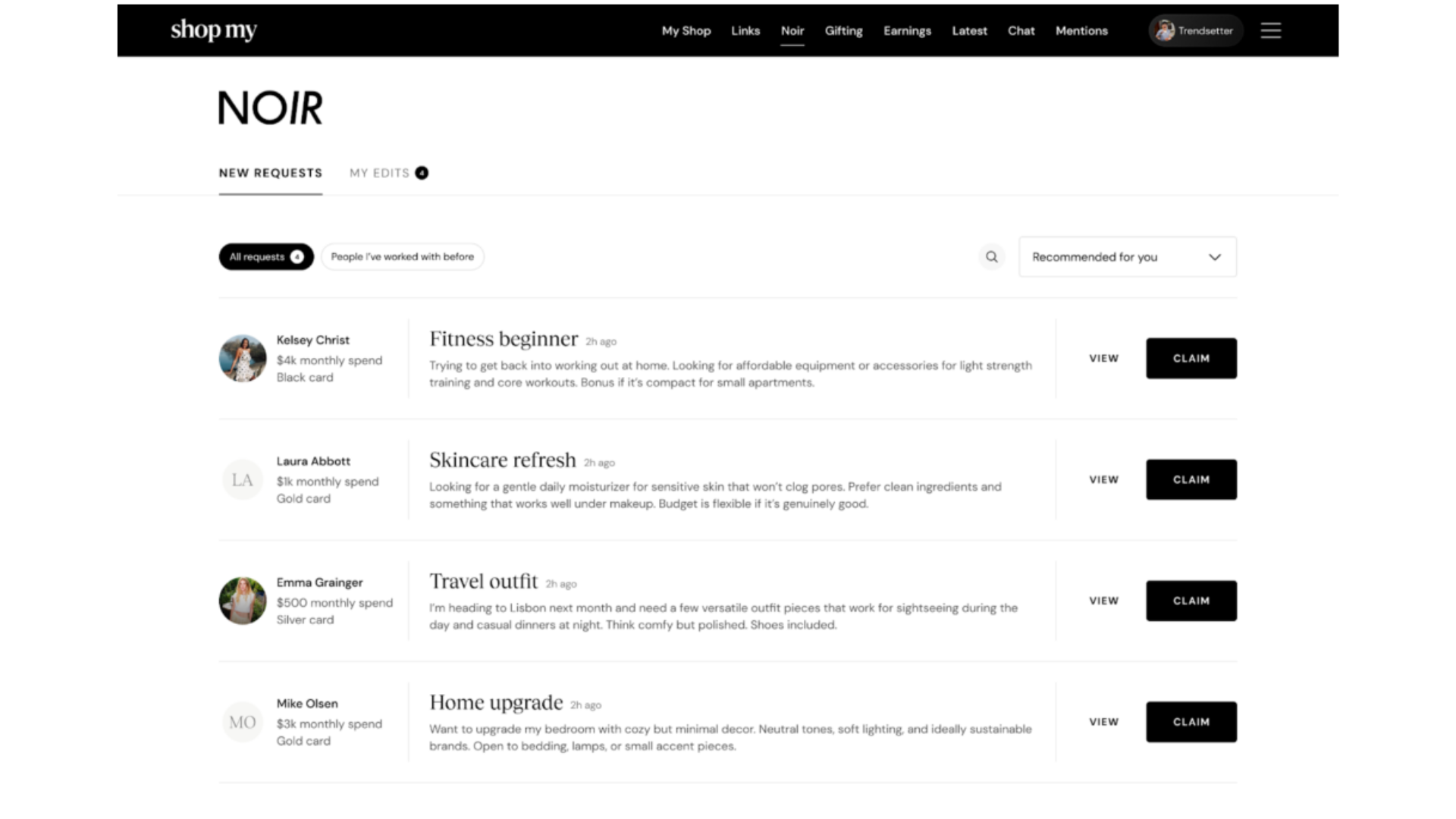This screenshot has width=1456, height=819.
Task: Switch to the My Edits tab
Action: click(388, 173)
